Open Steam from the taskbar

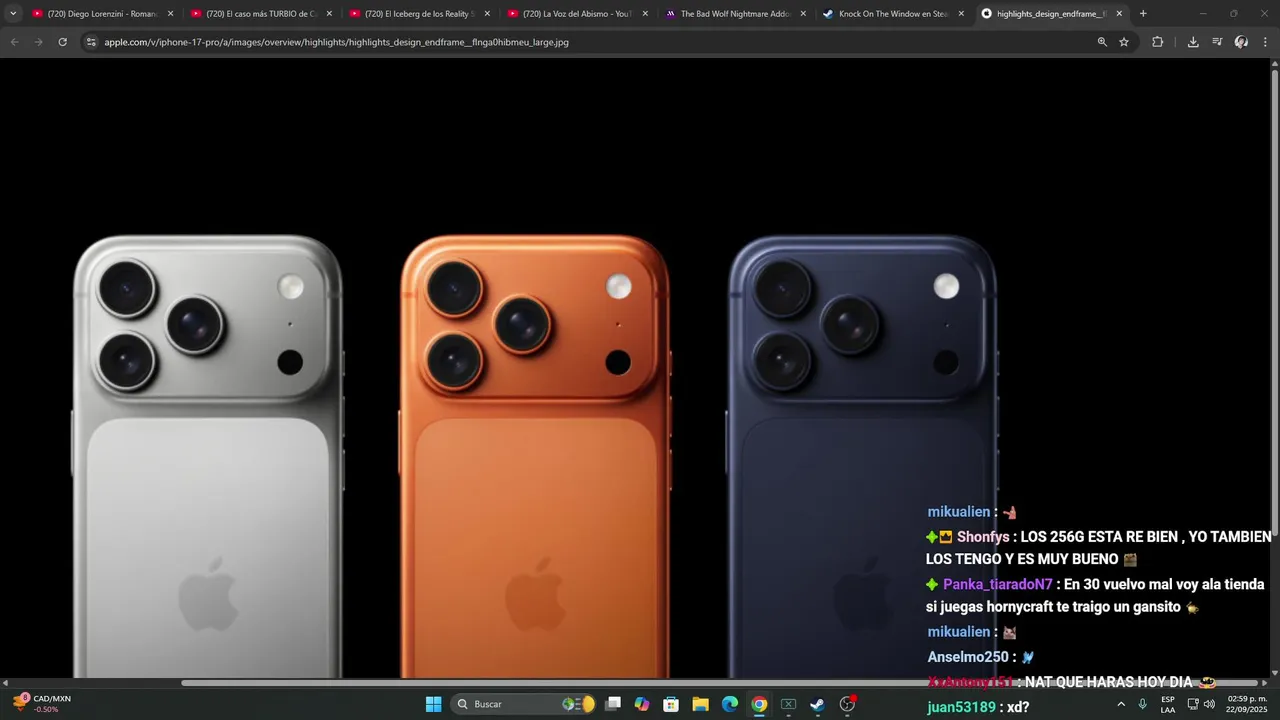[817, 704]
